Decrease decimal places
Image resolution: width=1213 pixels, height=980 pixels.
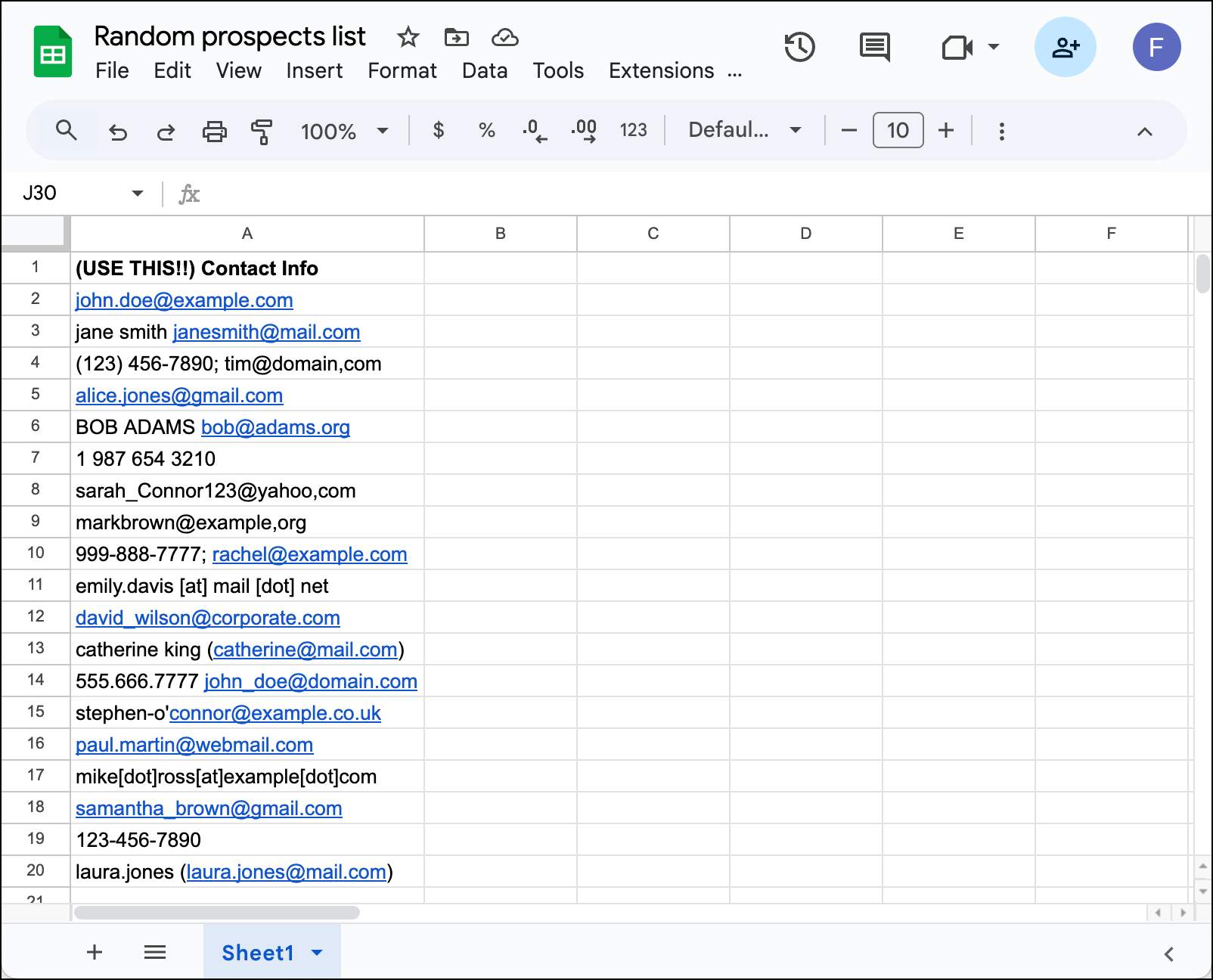click(535, 131)
